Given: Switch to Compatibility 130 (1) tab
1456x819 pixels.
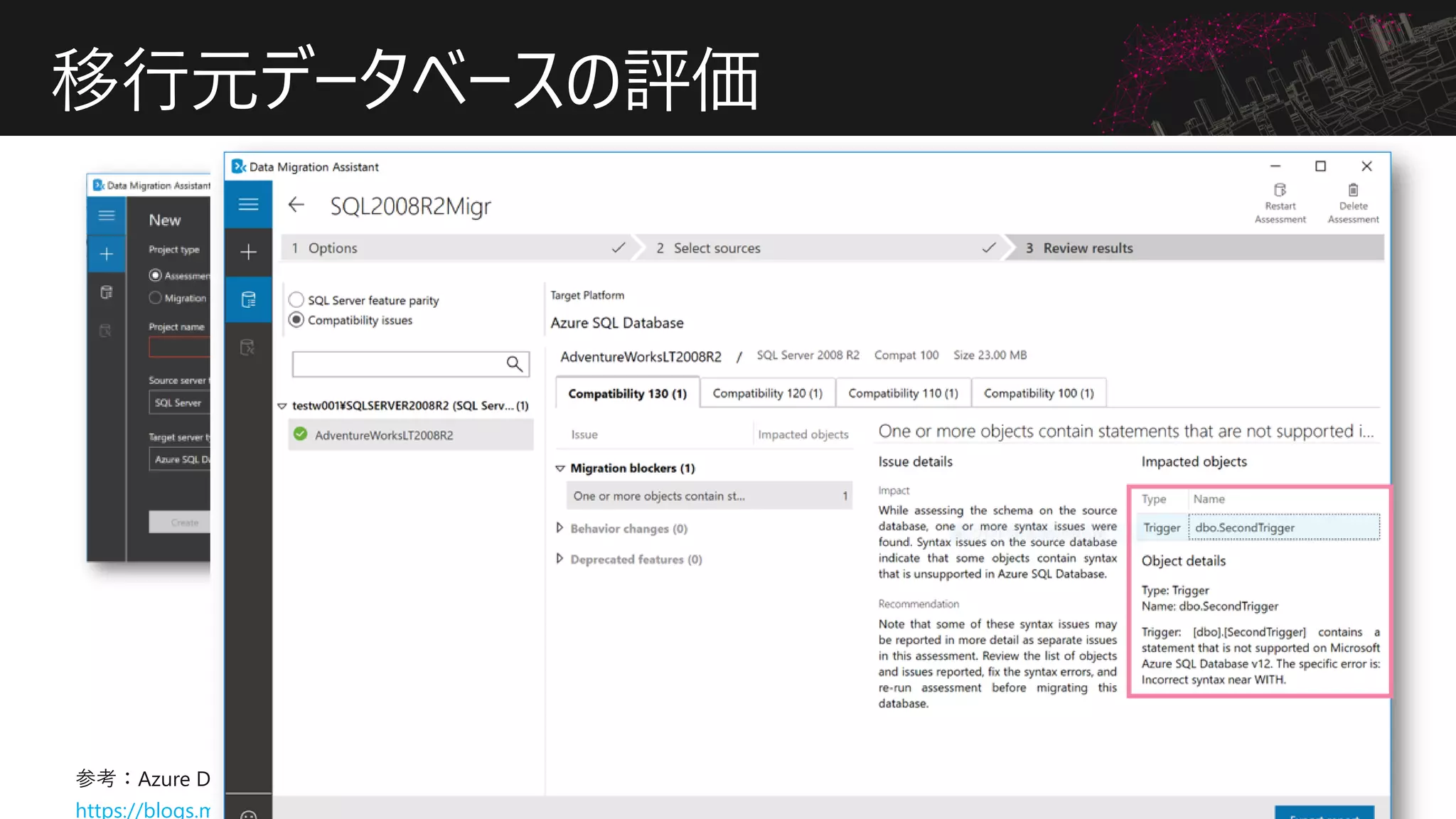Looking at the screenshot, I should coord(627,393).
